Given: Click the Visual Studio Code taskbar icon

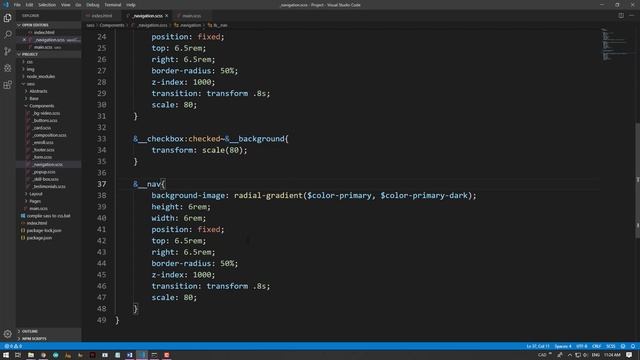Looking at the screenshot, I should point(142,355).
